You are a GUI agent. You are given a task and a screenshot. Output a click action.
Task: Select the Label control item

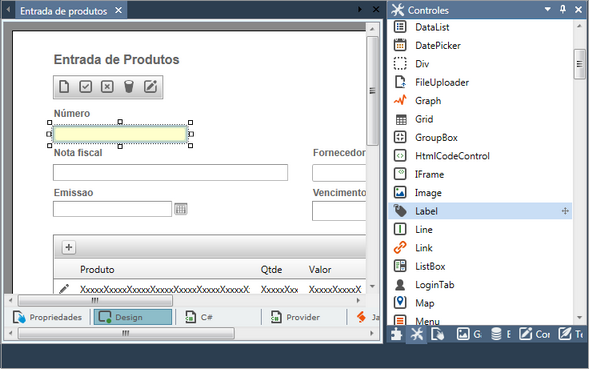[480, 211]
